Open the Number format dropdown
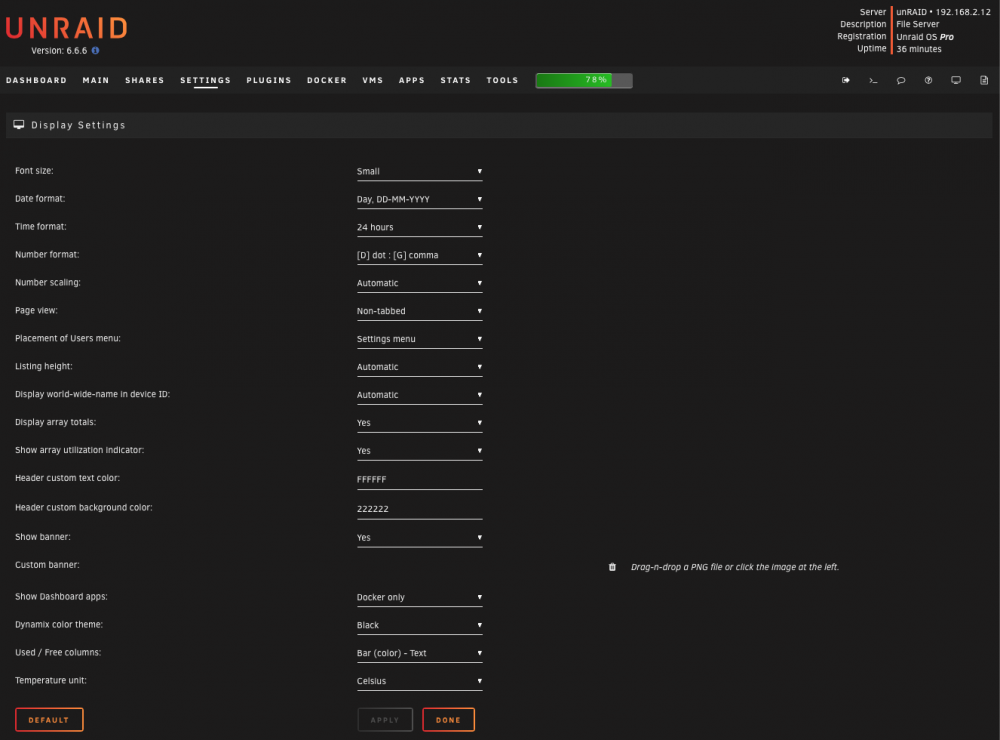This screenshot has width=1000, height=740. (419, 255)
